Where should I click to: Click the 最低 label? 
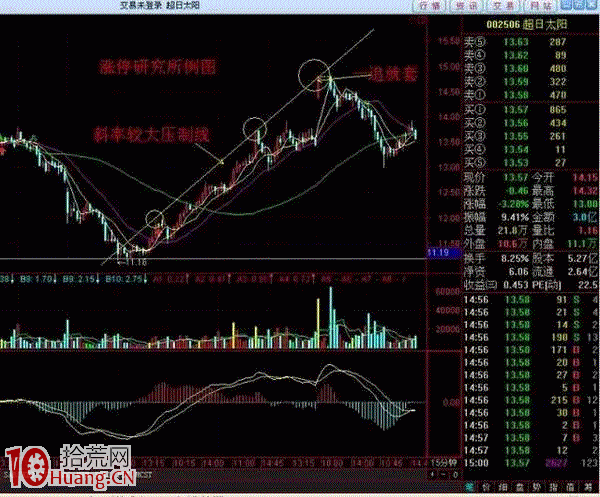[x=543, y=204]
